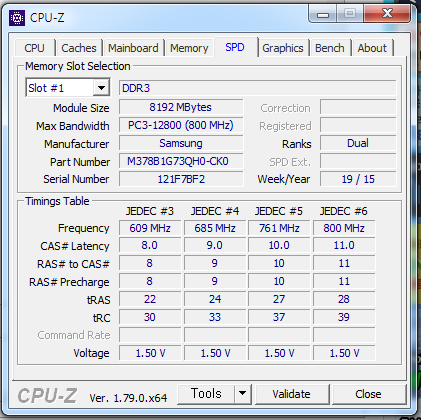Click CAS# Latency value 8.0
This screenshot has height=420, width=421.
coord(150,245)
